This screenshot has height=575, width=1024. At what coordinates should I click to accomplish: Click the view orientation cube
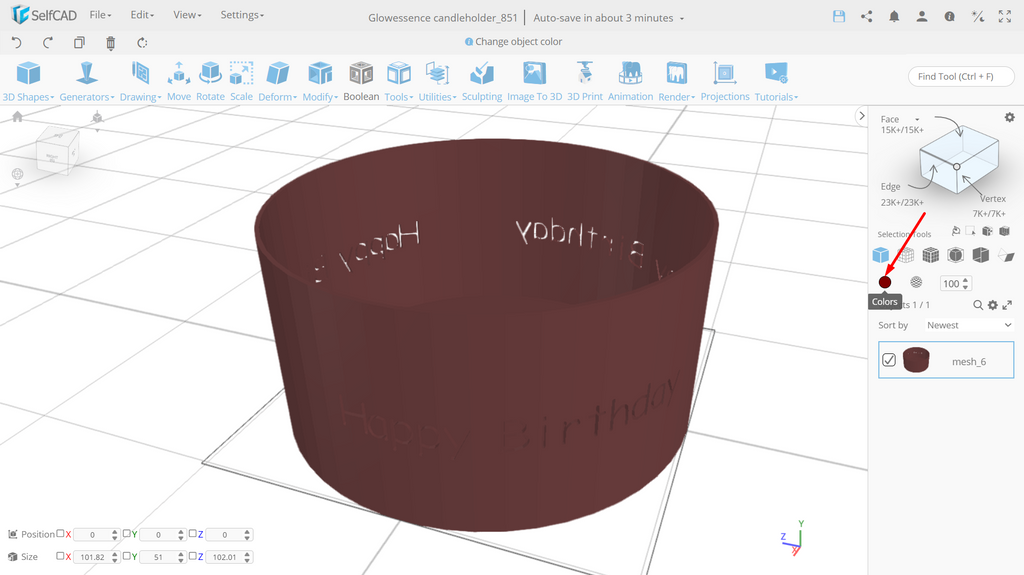[57, 150]
